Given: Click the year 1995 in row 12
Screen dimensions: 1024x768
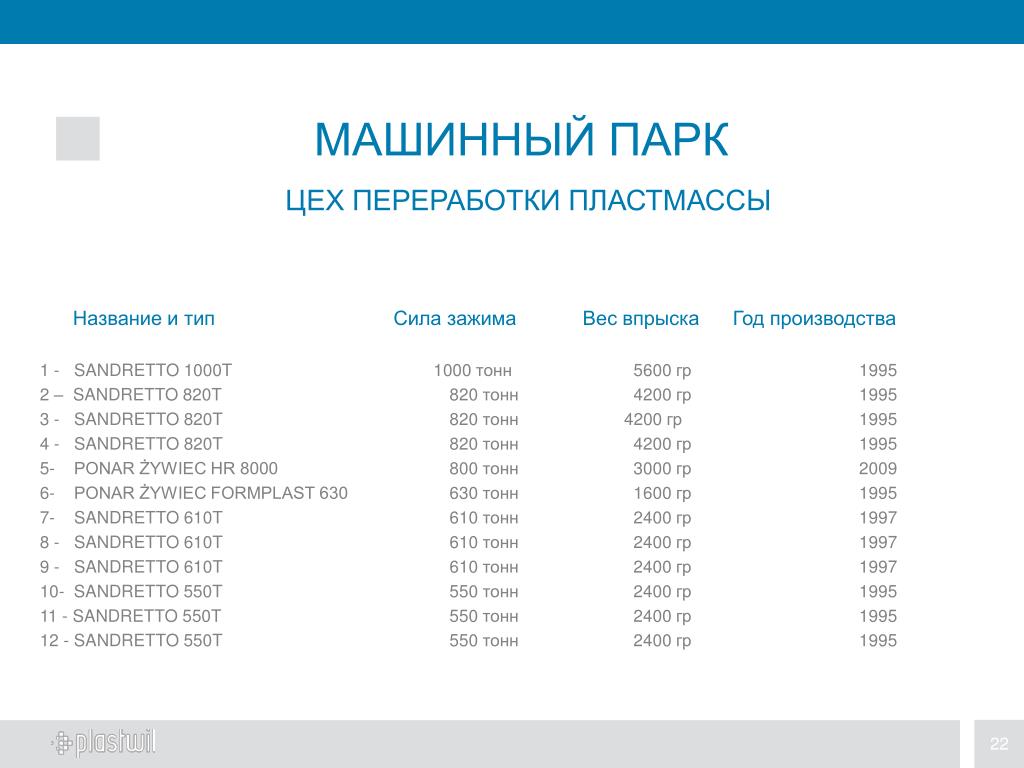Looking at the screenshot, I should point(878,641).
